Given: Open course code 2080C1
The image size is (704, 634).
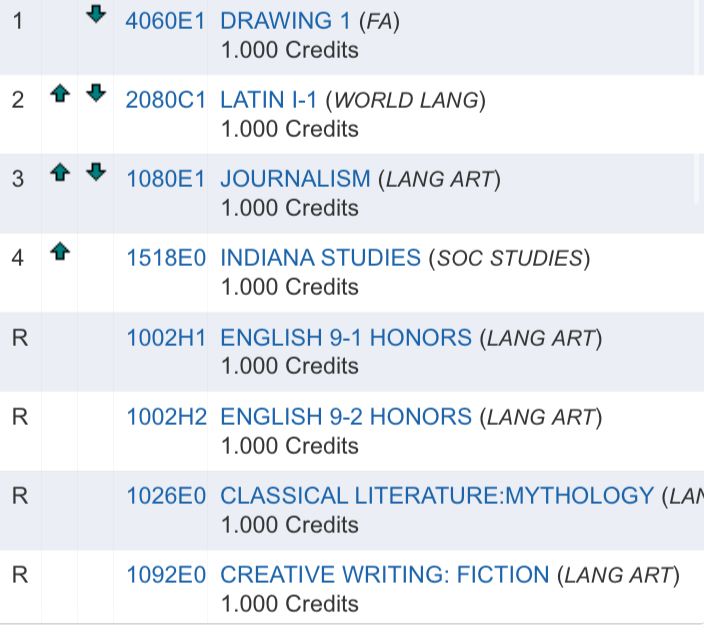Looking at the screenshot, I should coord(165,100).
